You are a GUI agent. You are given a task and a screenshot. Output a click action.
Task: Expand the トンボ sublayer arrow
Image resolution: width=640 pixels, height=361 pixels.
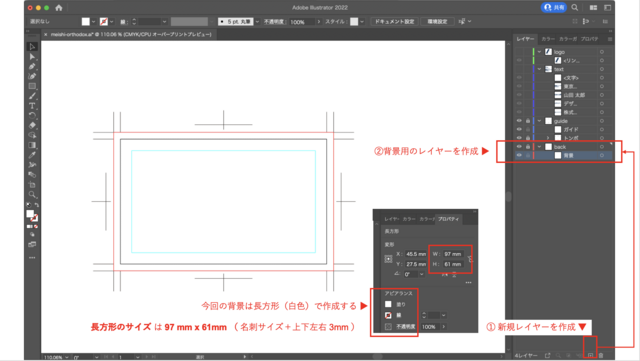tap(548, 138)
